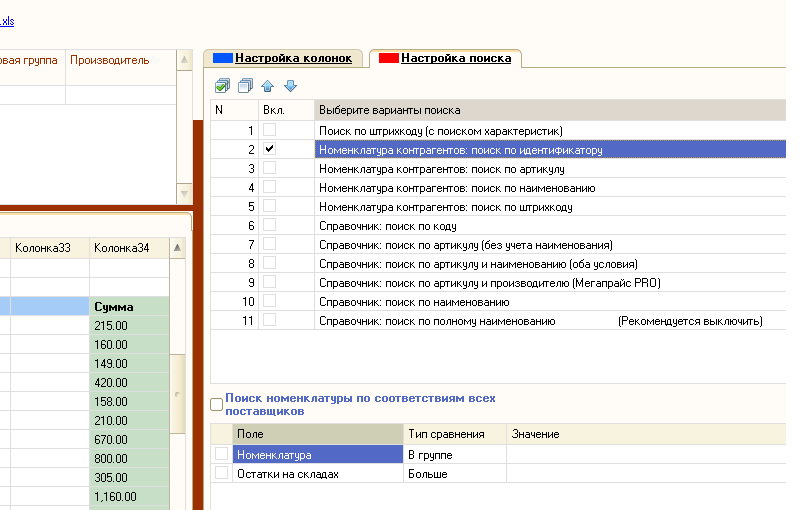Enable search by barcode with characteristics

pyautogui.click(x=270, y=131)
